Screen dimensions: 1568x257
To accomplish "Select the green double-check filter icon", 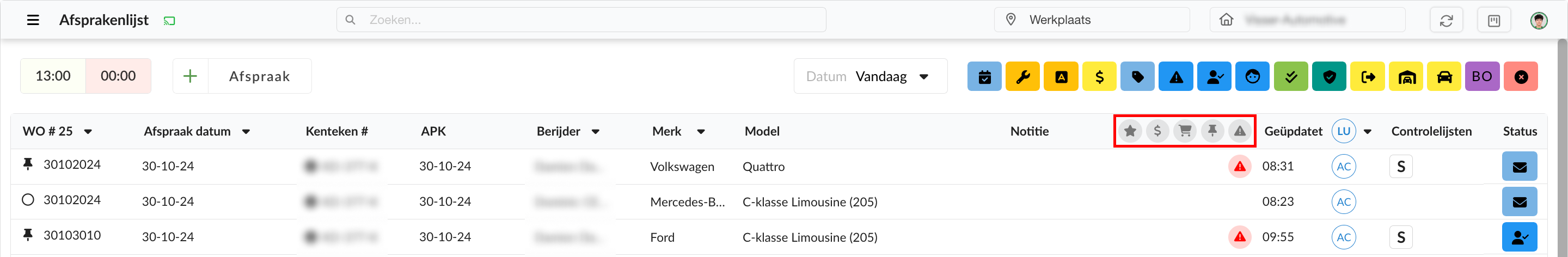I will click(x=1290, y=77).
